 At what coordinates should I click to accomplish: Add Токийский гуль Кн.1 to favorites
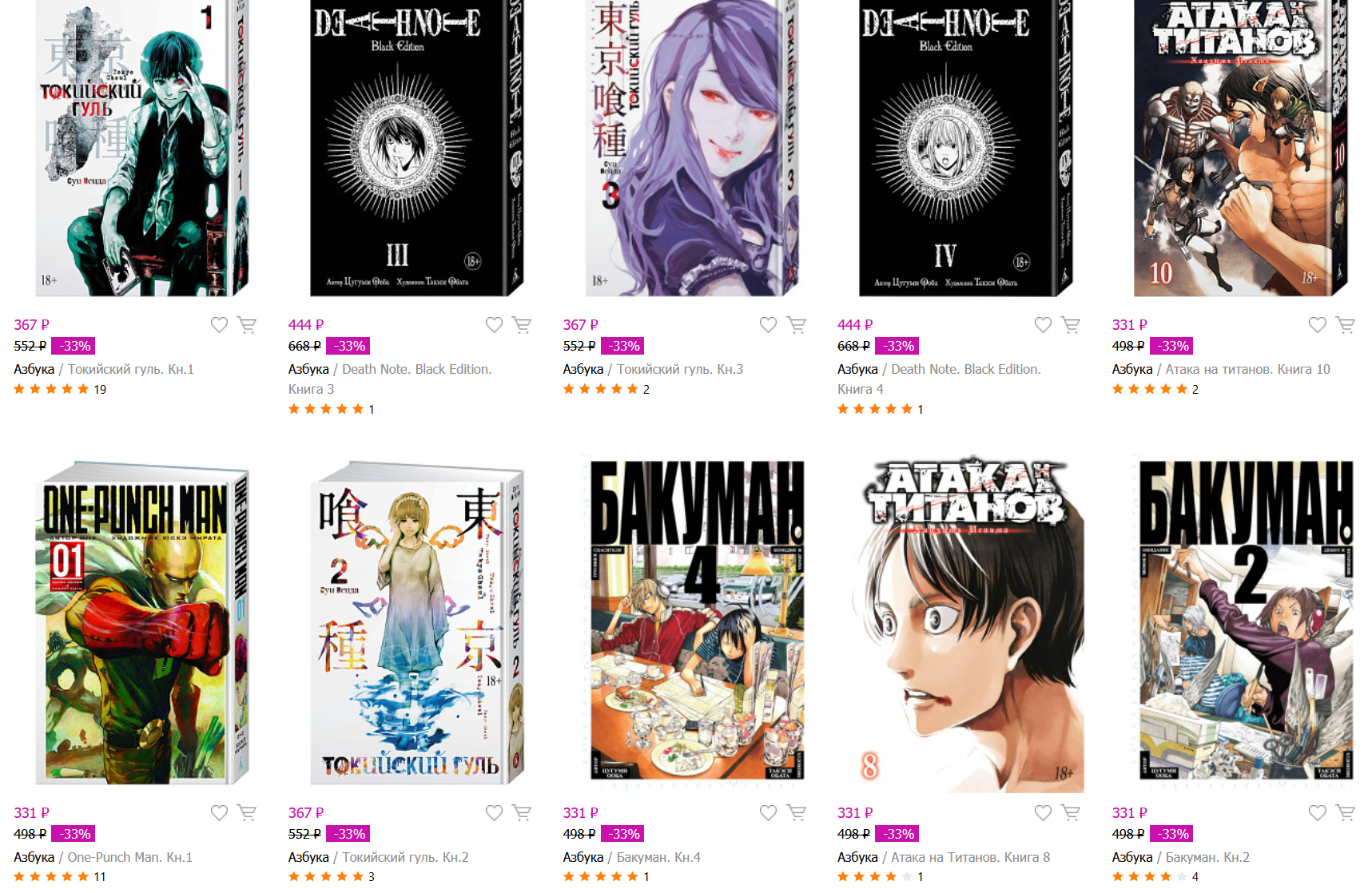pos(219,325)
